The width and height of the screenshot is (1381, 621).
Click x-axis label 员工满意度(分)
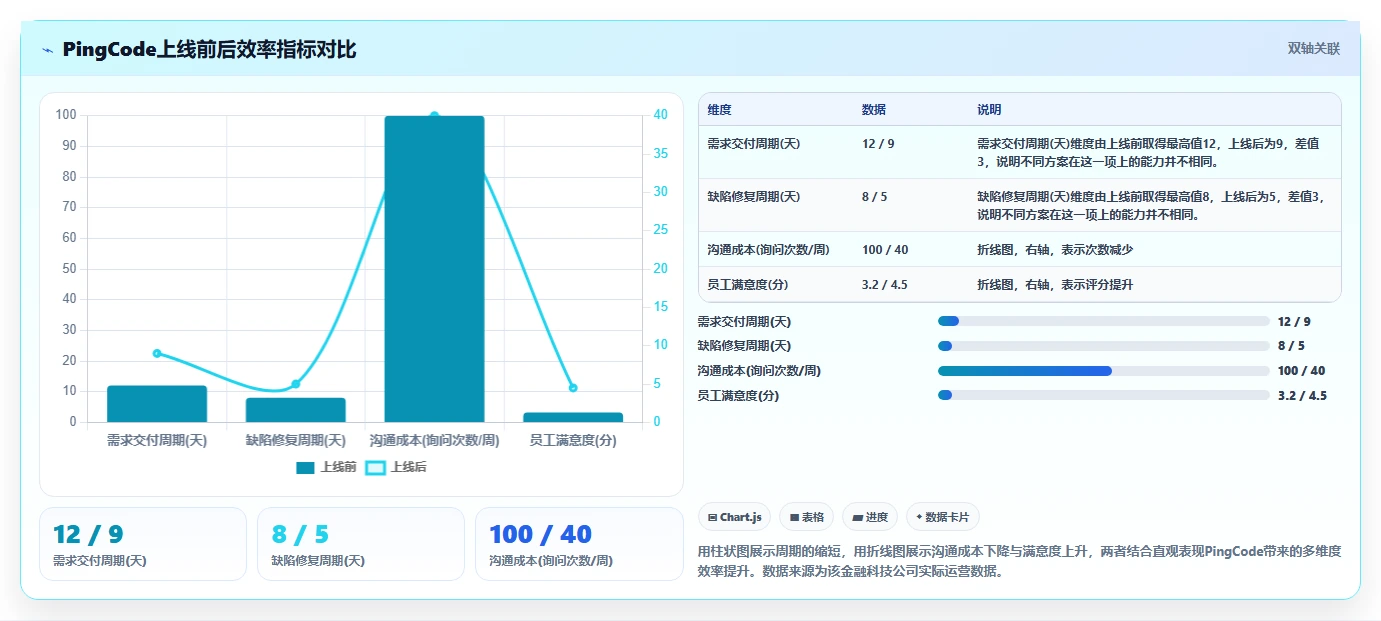(x=573, y=440)
